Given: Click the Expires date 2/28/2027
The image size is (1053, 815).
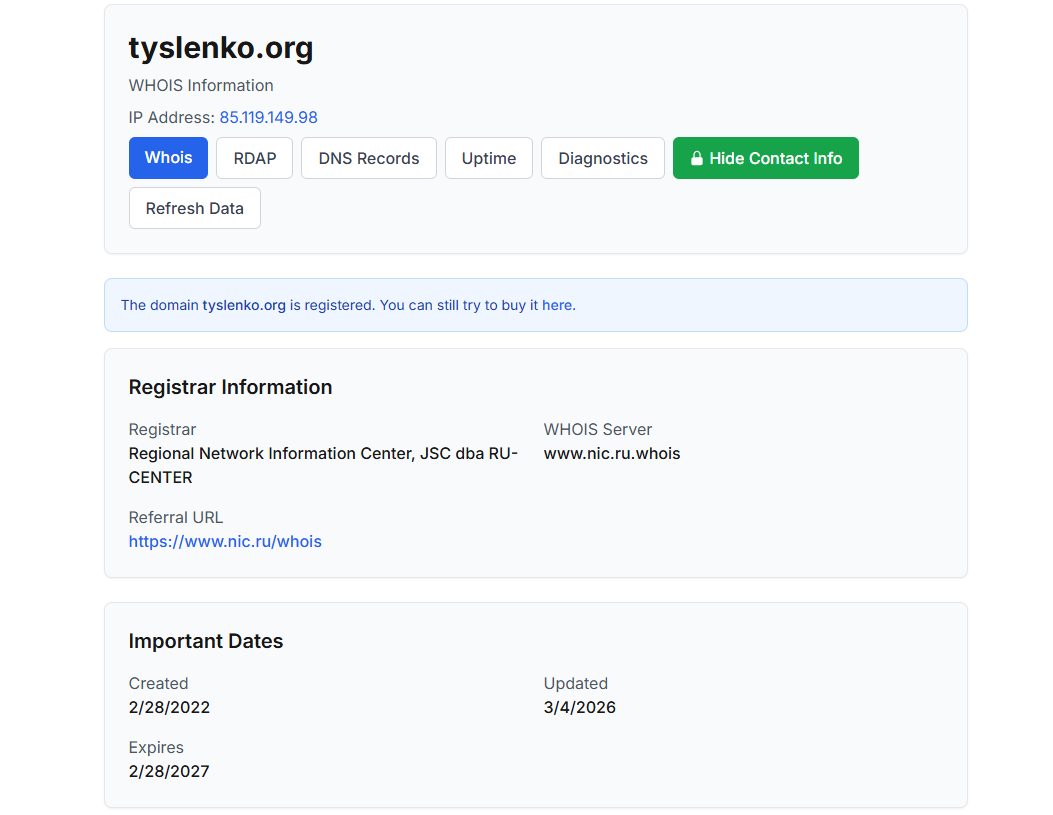Looking at the screenshot, I should coord(169,771).
